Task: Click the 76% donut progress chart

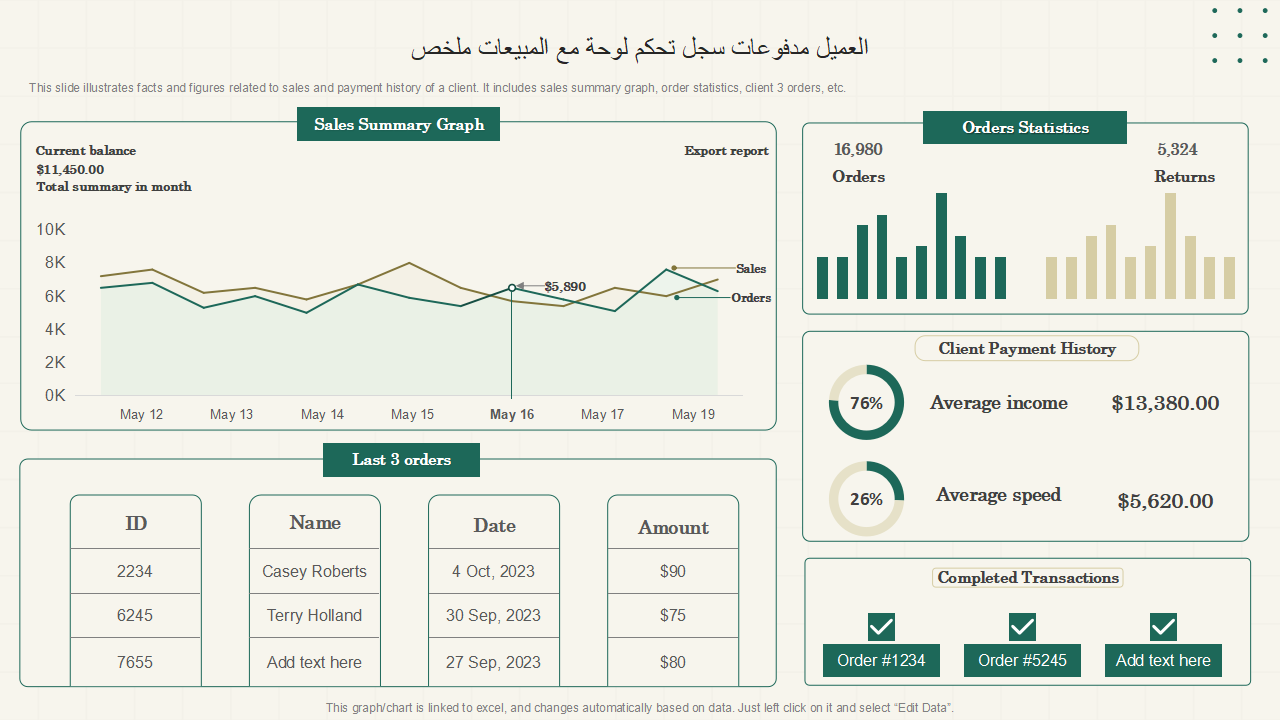Action: click(866, 403)
